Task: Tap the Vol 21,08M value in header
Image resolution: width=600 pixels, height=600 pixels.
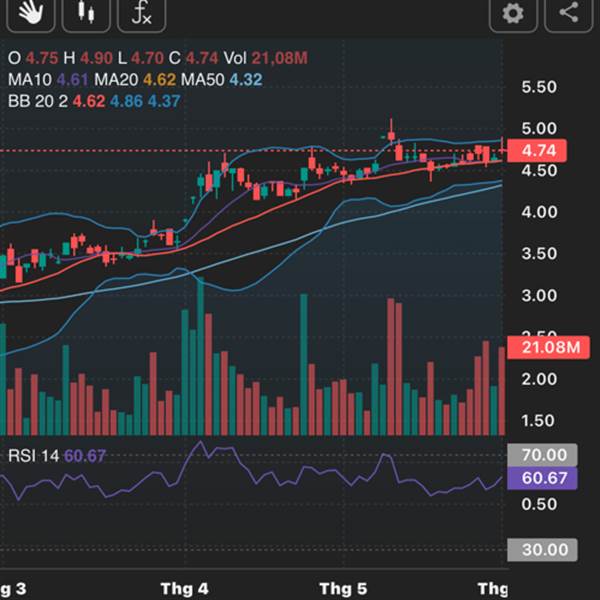Action: (266, 58)
